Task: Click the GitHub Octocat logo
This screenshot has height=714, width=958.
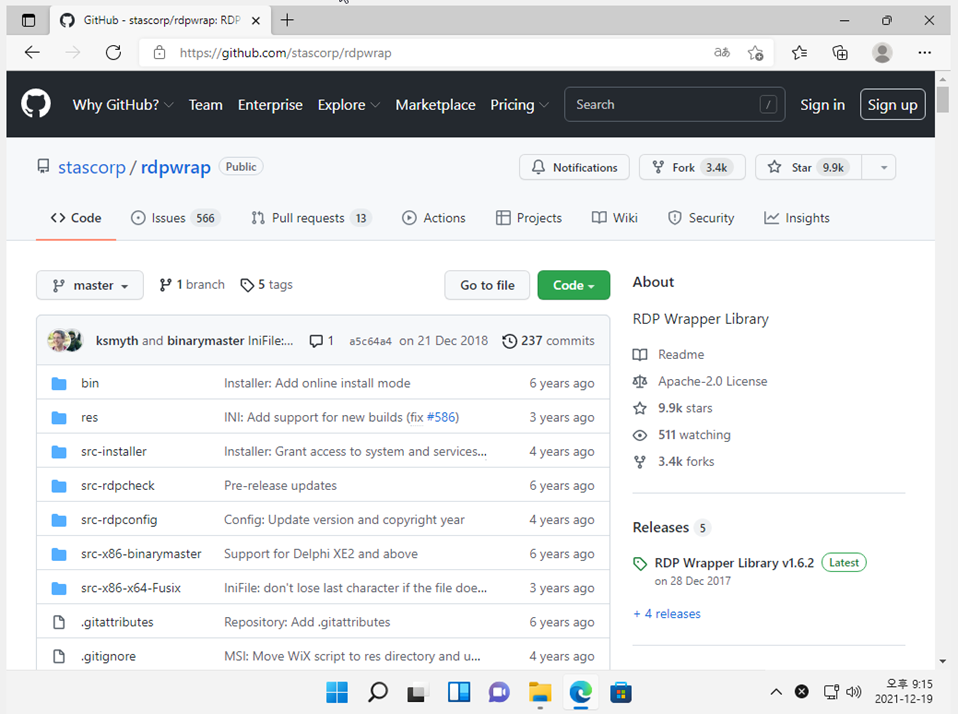Action: pyautogui.click(x=36, y=104)
